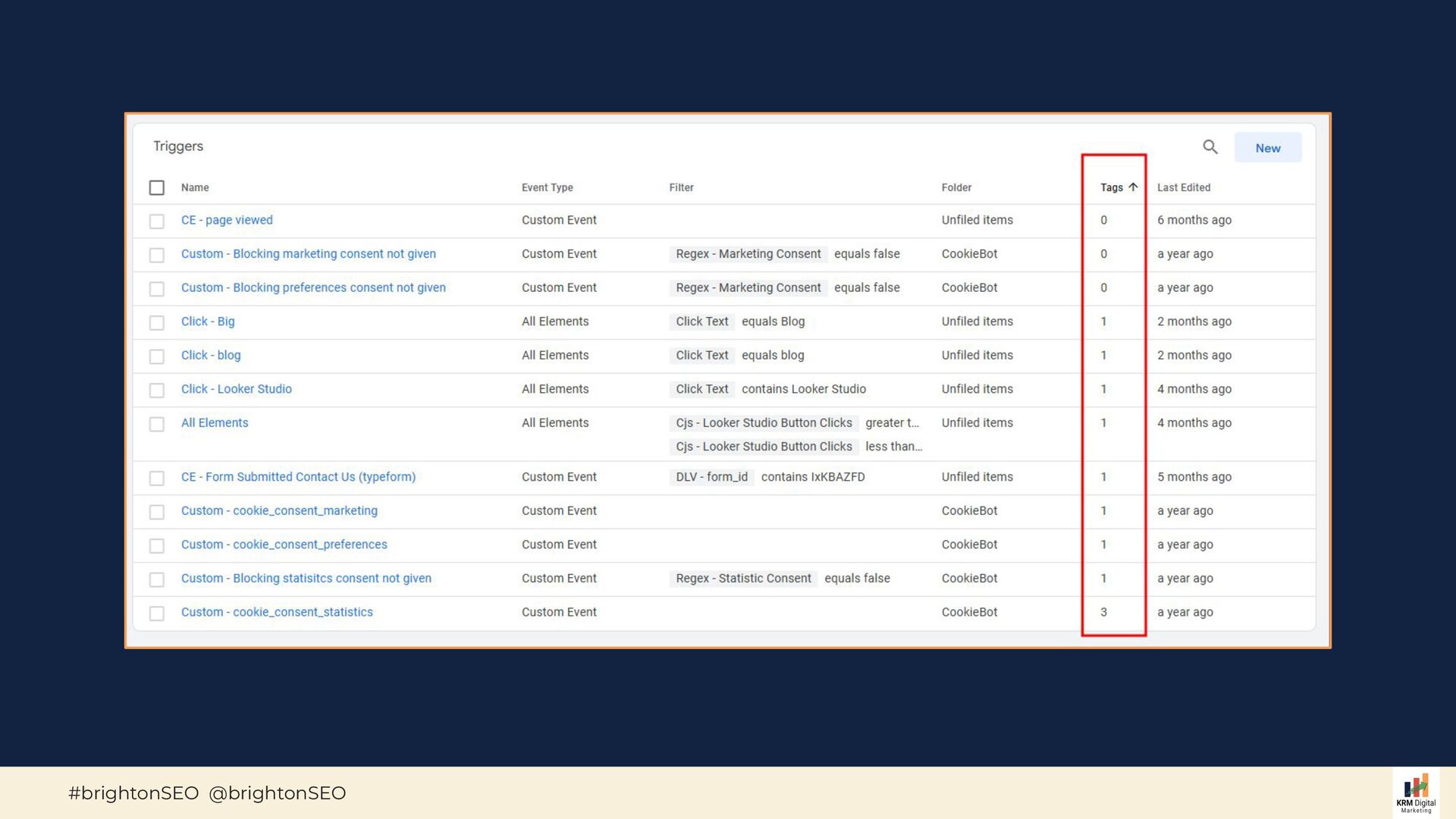Open the Click - Big trigger

point(208,322)
